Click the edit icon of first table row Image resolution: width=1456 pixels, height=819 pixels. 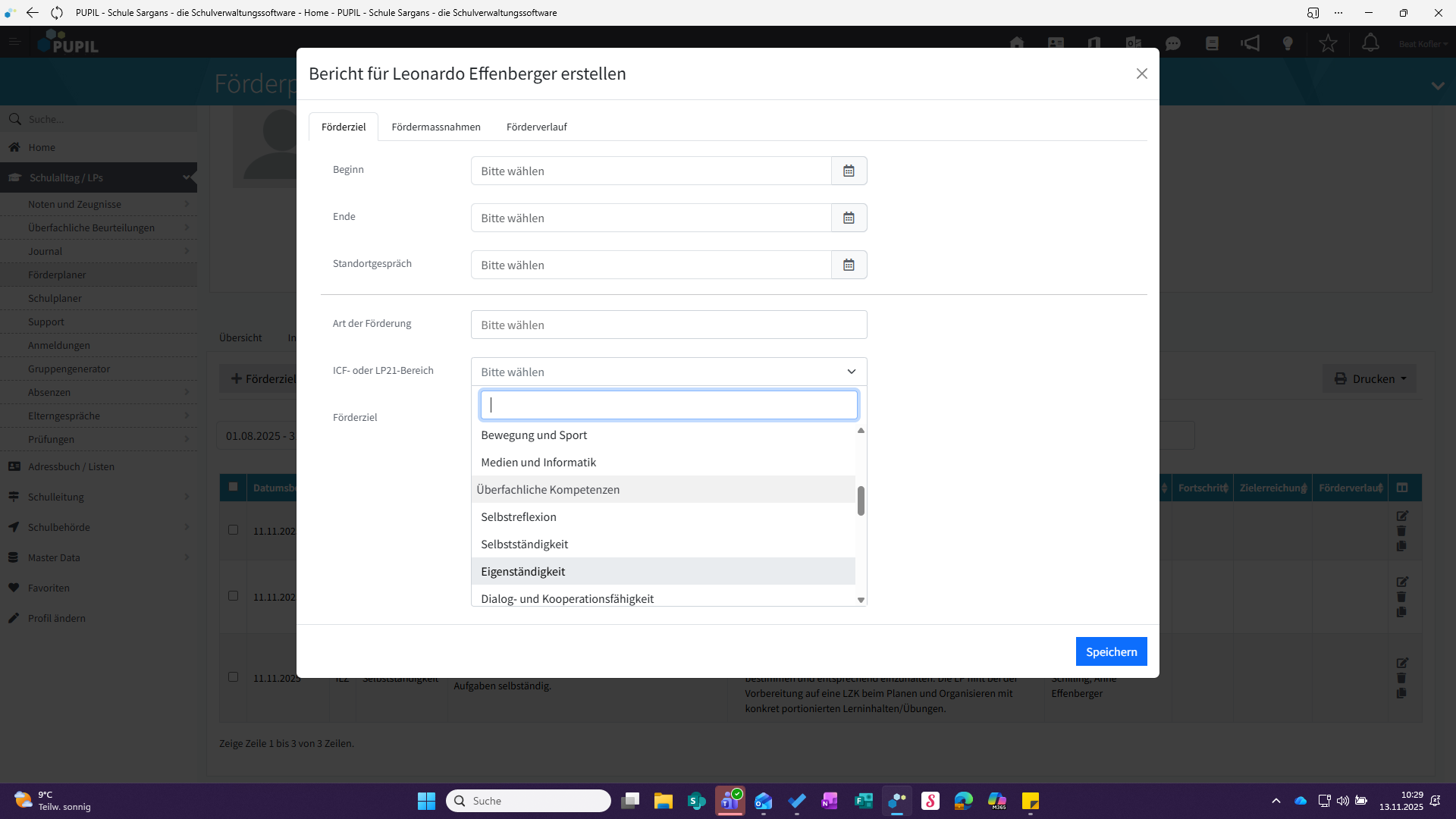(x=1402, y=516)
